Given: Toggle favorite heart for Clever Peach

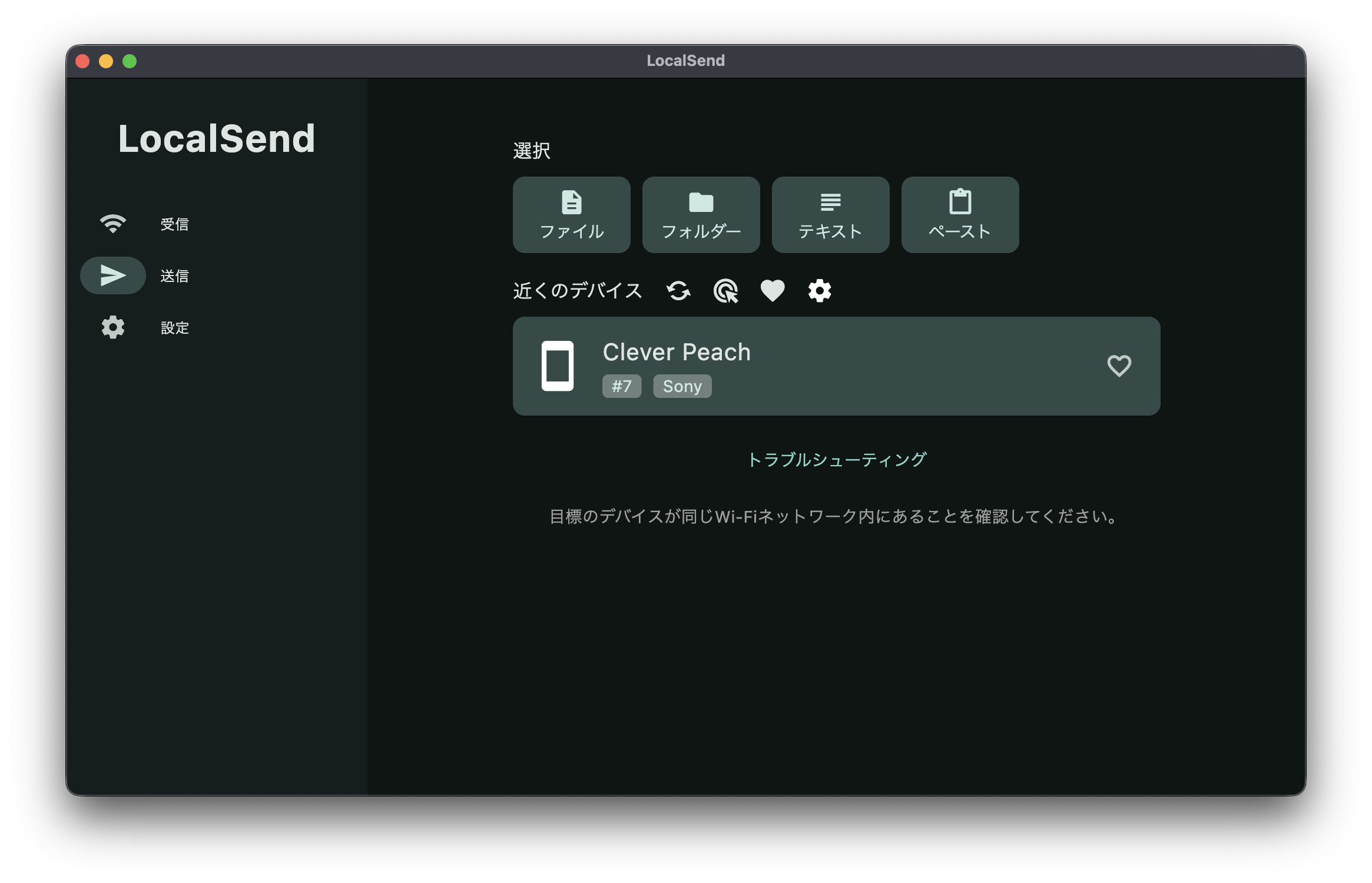Looking at the screenshot, I should [x=1119, y=366].
